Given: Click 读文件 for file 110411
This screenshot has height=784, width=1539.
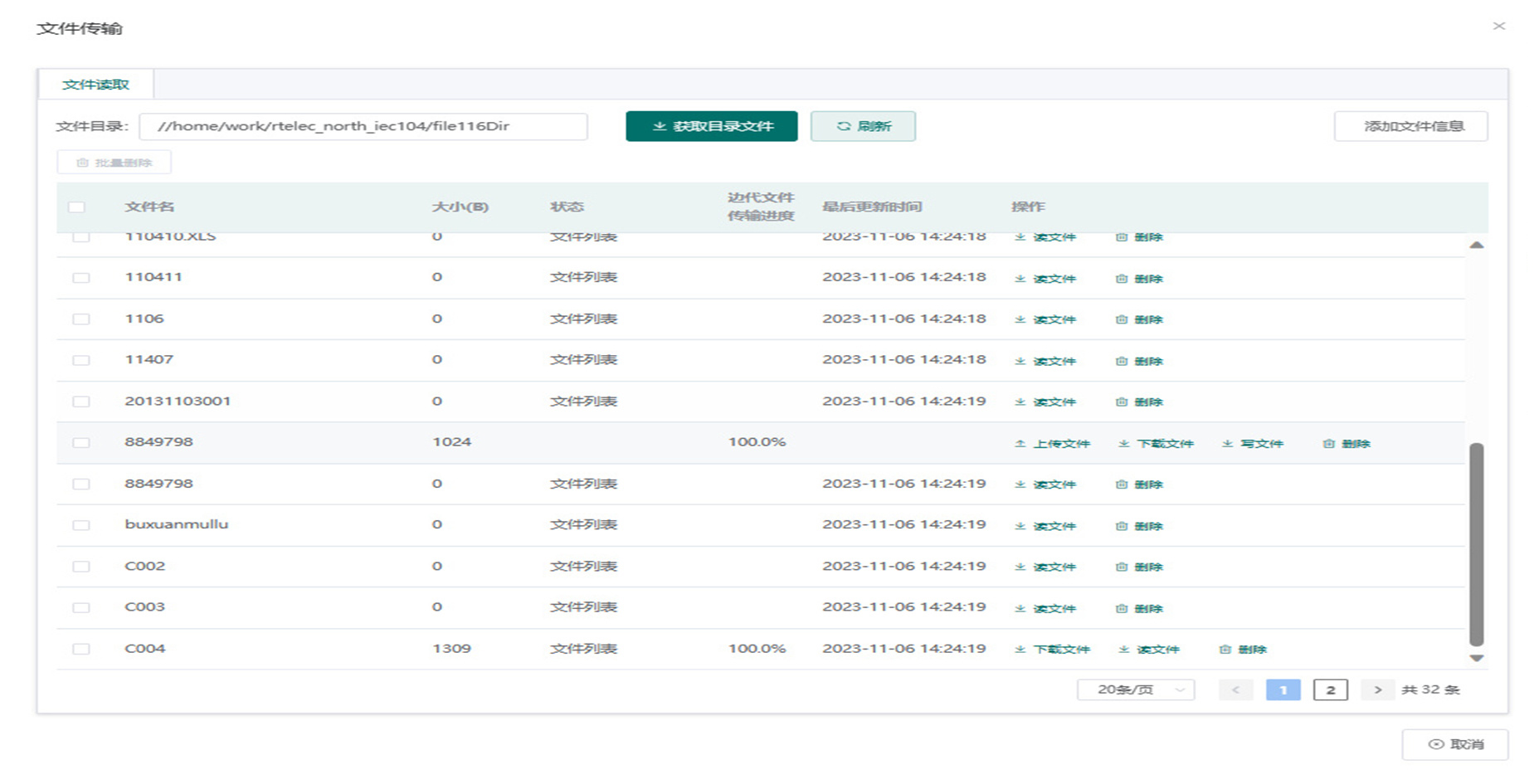Looking at the screenshot, I should coord(1045,279).
